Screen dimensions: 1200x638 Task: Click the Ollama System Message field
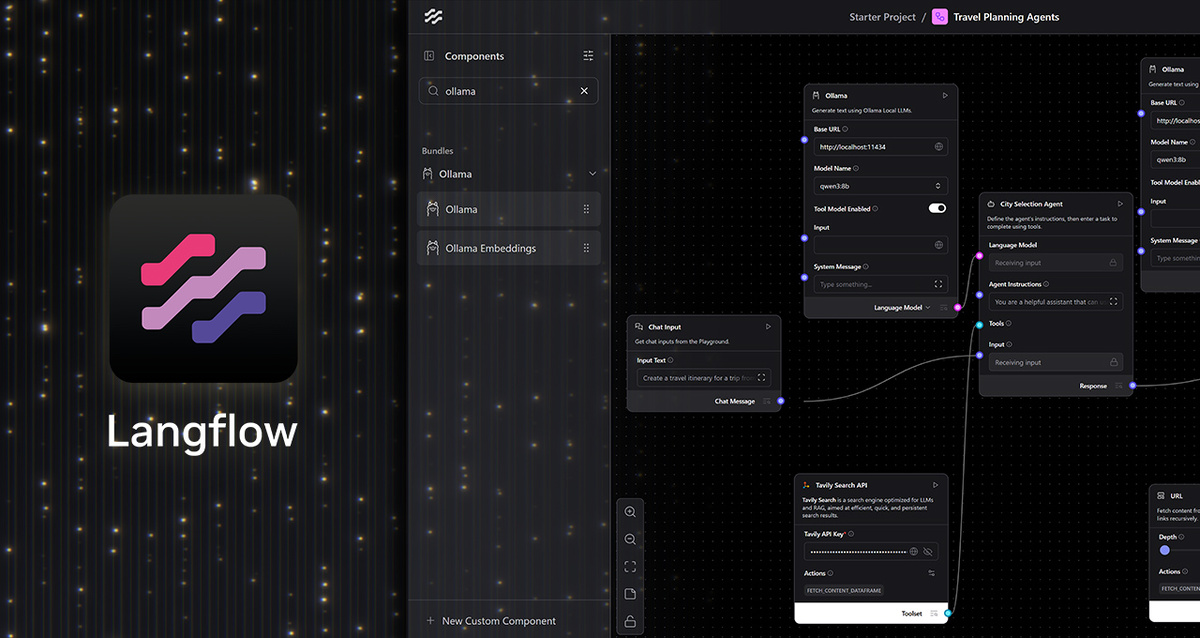[x=880, y=285]
